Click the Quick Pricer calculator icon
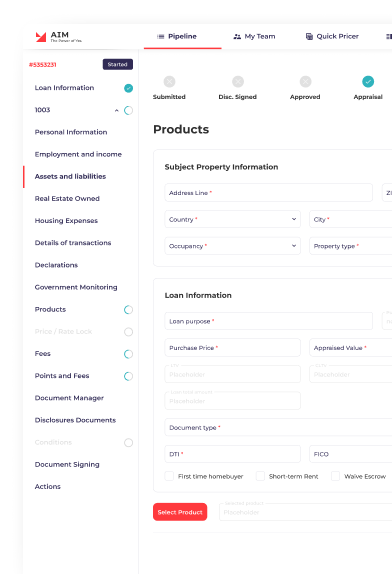392x574 pixels. [309, 36]
